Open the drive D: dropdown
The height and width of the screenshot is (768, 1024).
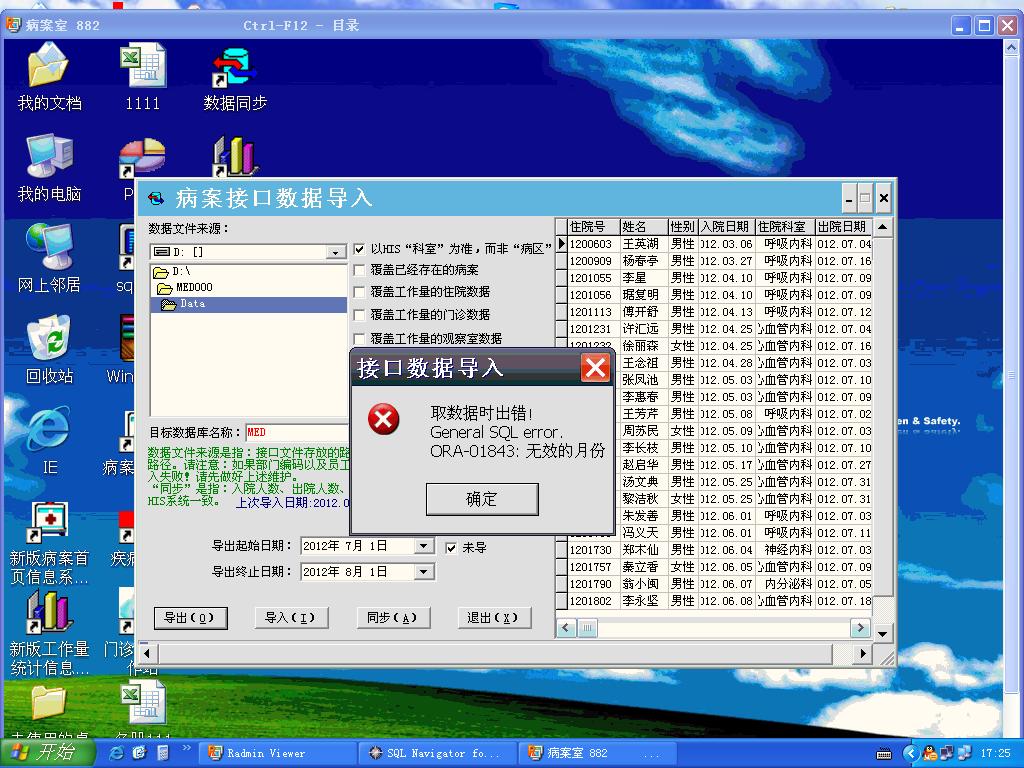336,252
